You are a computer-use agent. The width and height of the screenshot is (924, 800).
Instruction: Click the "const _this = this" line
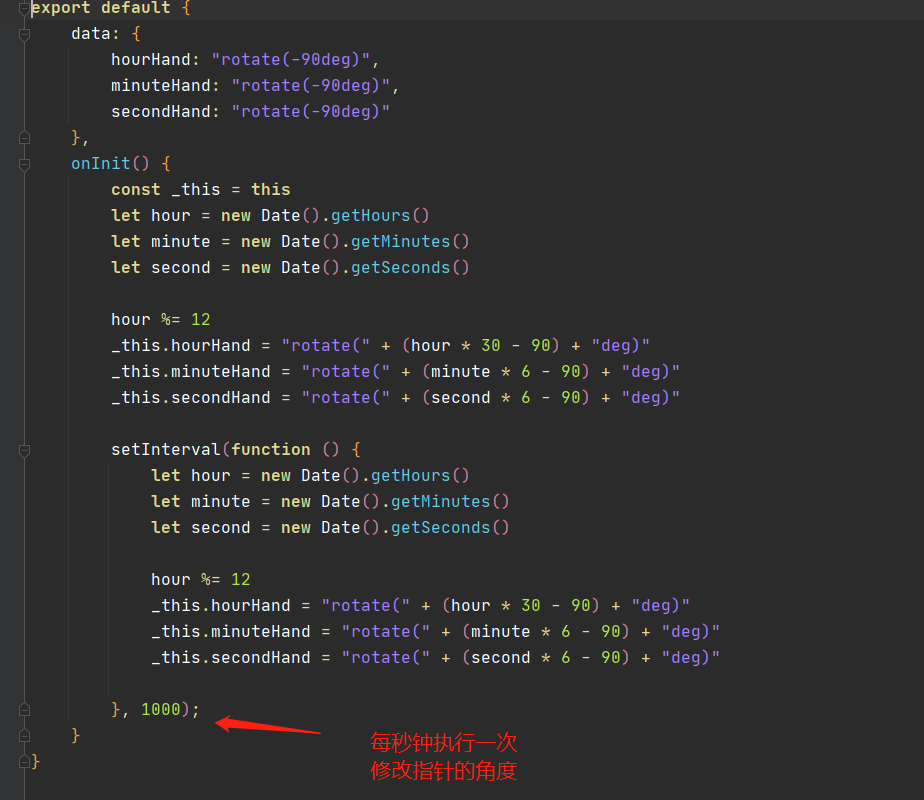tap(200, 189)
